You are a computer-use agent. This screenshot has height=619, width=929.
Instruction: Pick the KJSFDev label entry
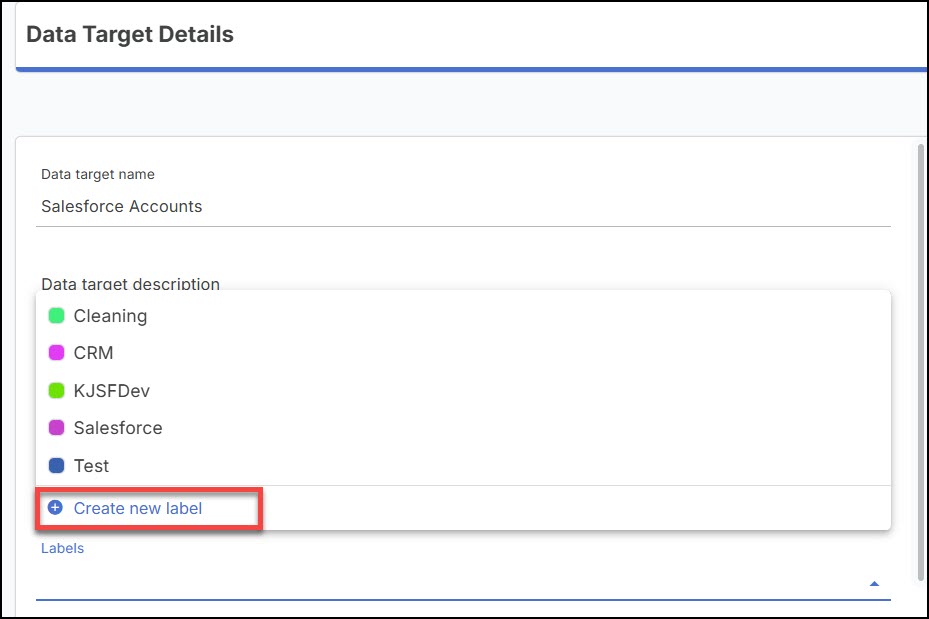463,391
